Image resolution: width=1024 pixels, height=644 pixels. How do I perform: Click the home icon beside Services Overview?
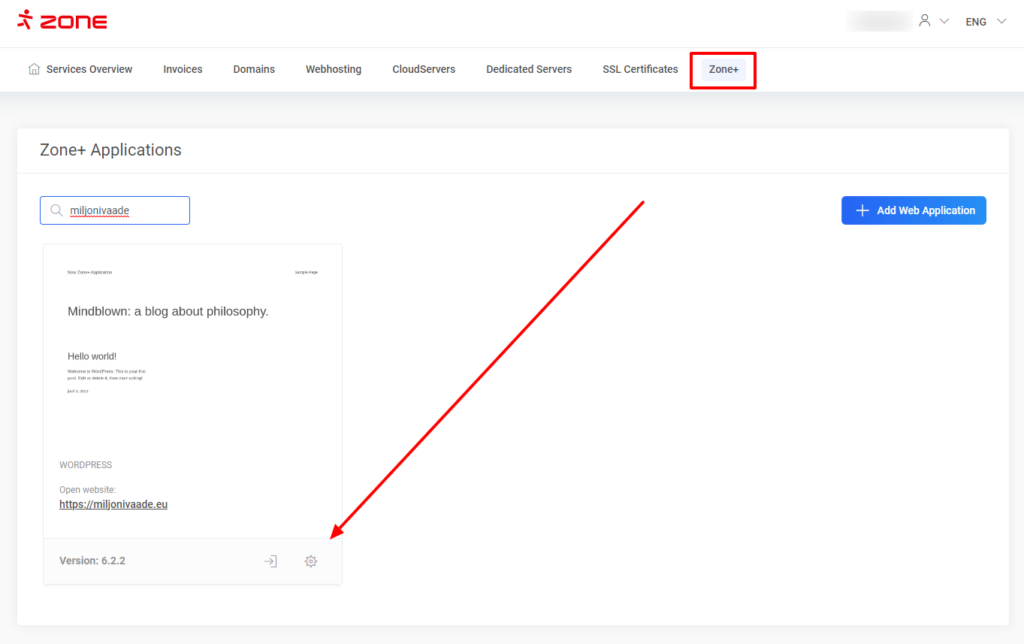(35, 70)
